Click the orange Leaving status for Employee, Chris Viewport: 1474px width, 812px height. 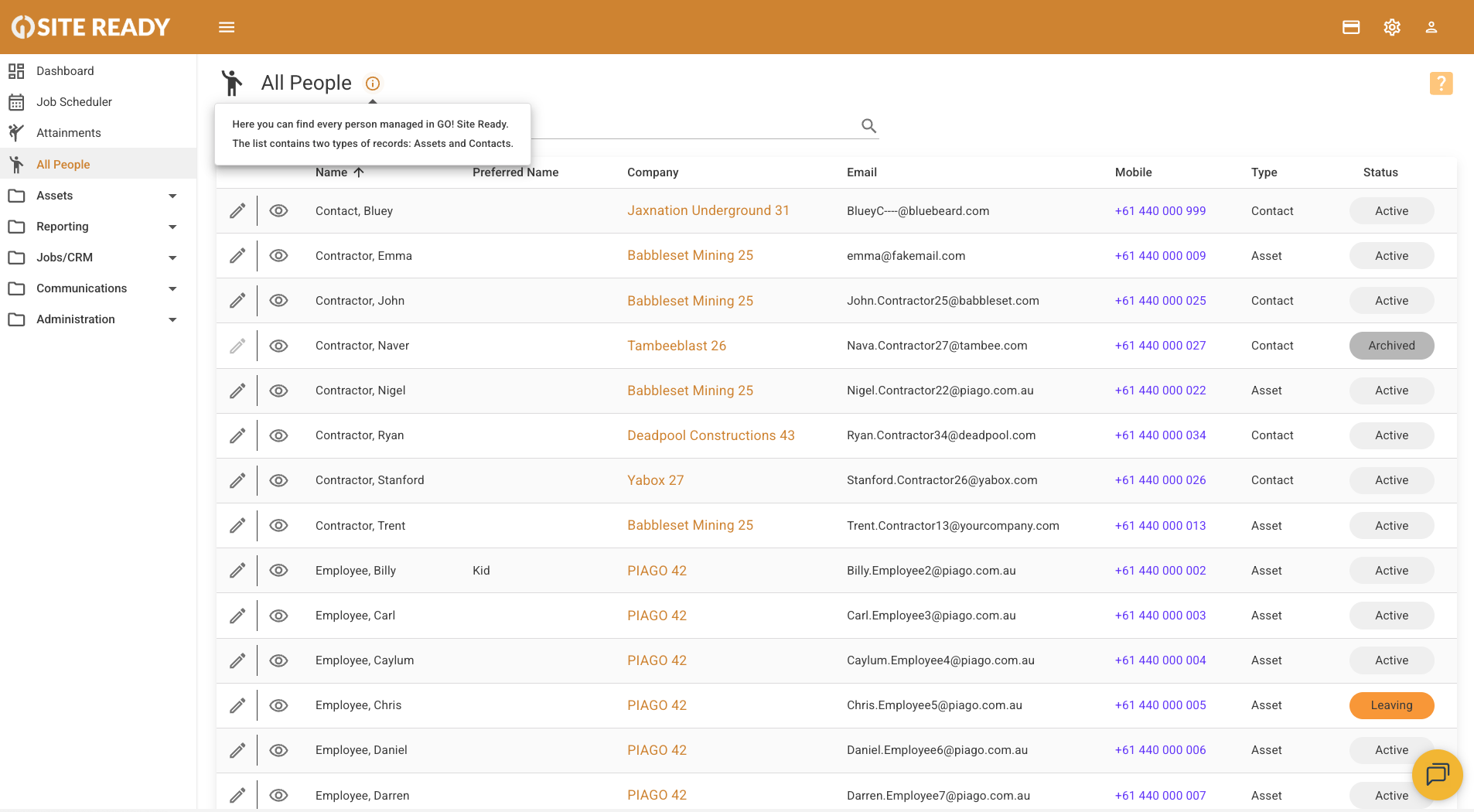(x=1391, y=705)
